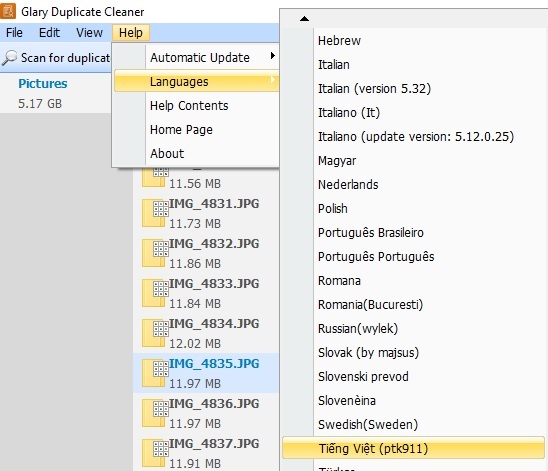Choose Português Brasileiro language

(x=413, y=233)
